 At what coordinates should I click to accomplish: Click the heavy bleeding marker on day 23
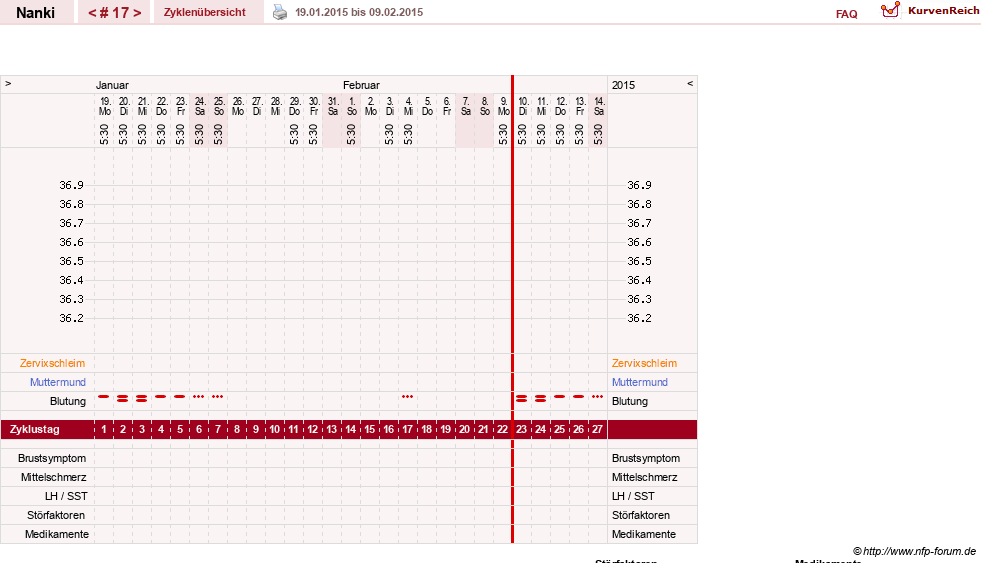[522, 398]
